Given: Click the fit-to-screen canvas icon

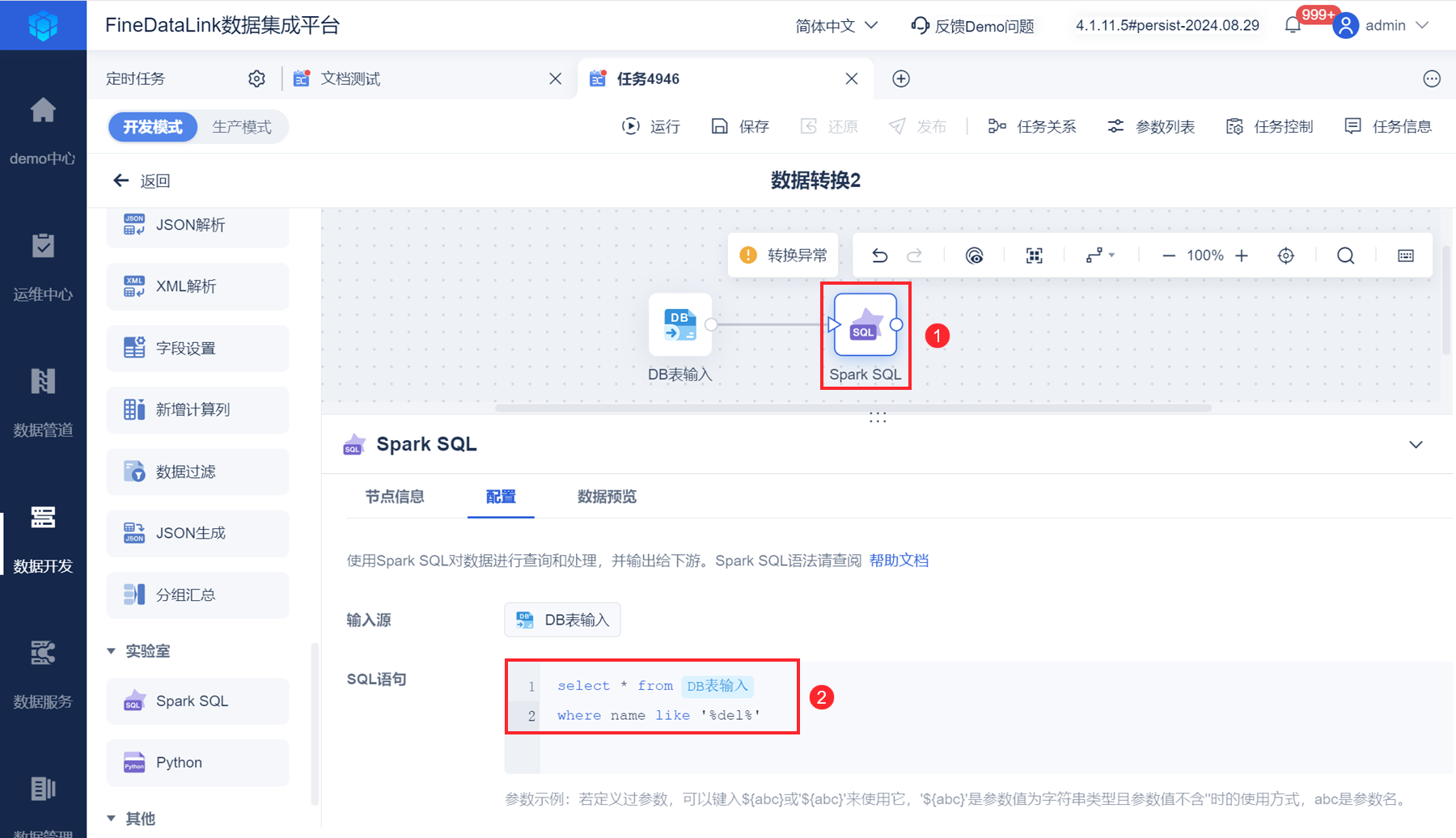Looking at the screenshot, I should pos(1035,256).
